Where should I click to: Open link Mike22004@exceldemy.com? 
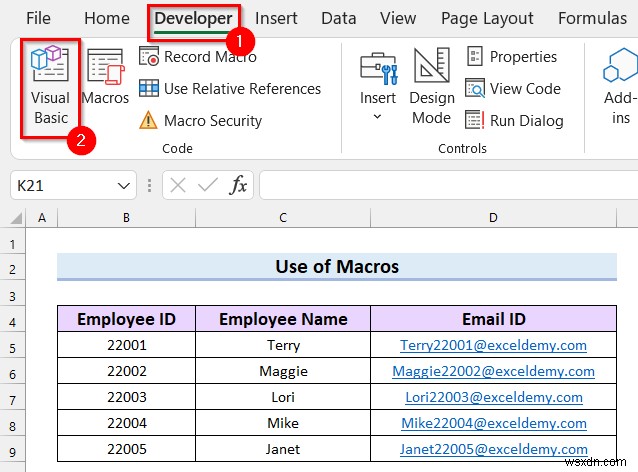tap(494, 423)
